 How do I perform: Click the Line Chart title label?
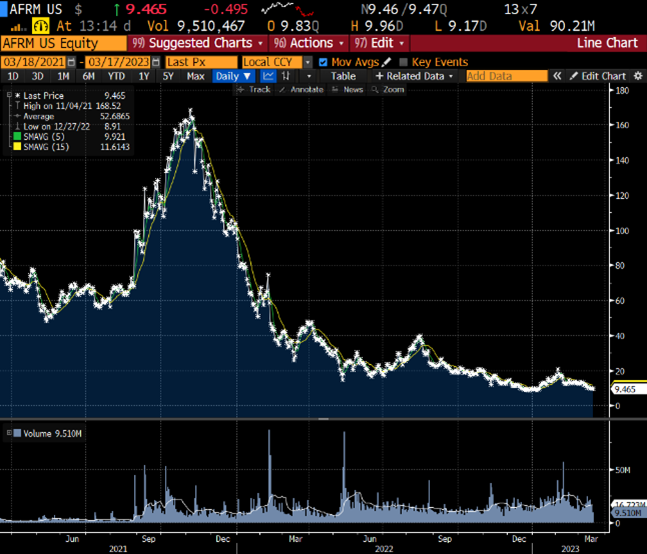coord(607,43)
